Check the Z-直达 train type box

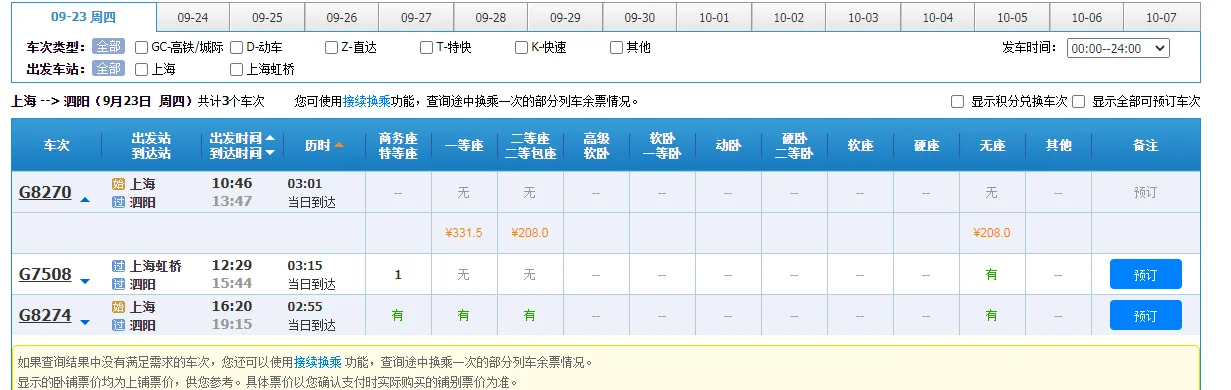point(332,47)
